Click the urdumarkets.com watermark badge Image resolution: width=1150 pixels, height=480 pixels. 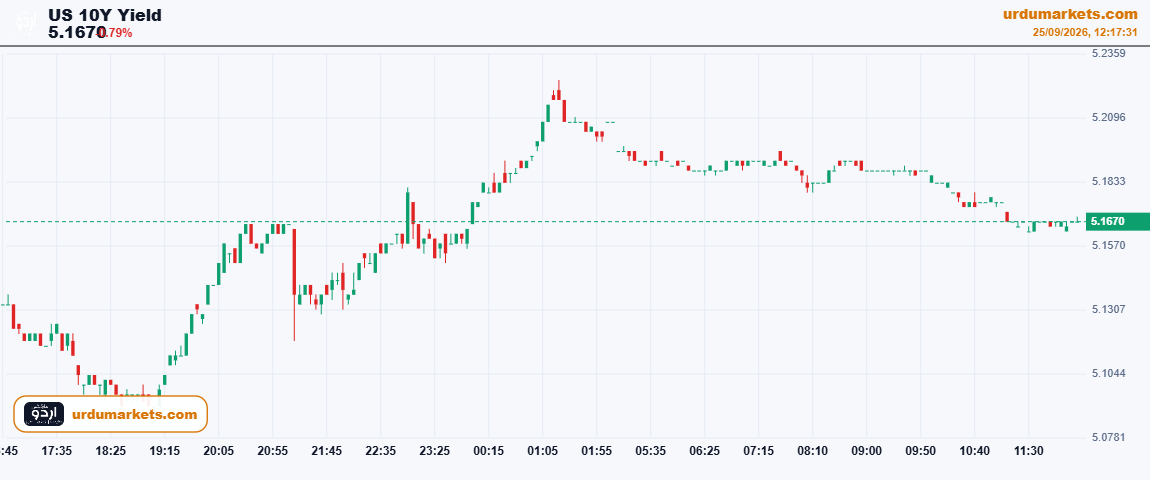[111, 414]
